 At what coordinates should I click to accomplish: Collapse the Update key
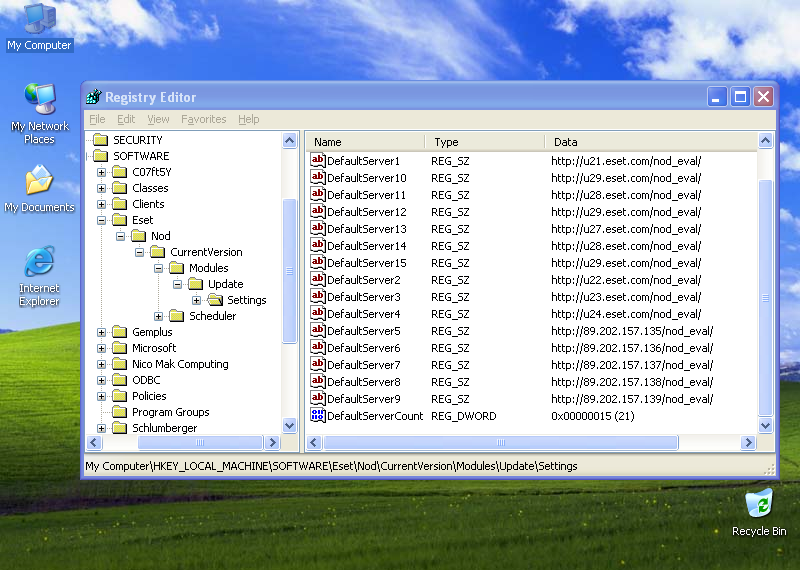pyautogui.click(x=177, y=284)
